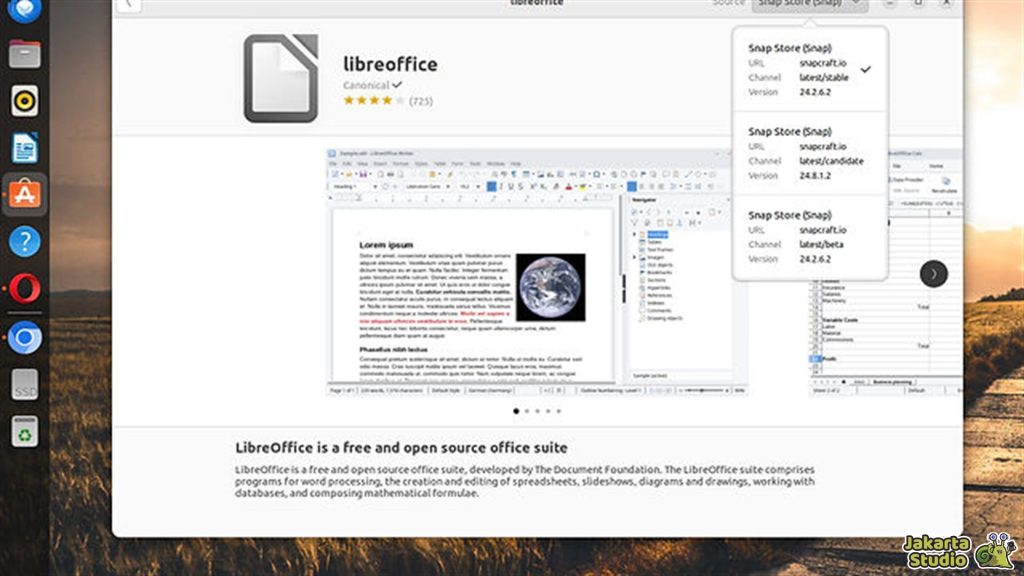
Task: Click the back arrow to return
Action: point(127,5)
